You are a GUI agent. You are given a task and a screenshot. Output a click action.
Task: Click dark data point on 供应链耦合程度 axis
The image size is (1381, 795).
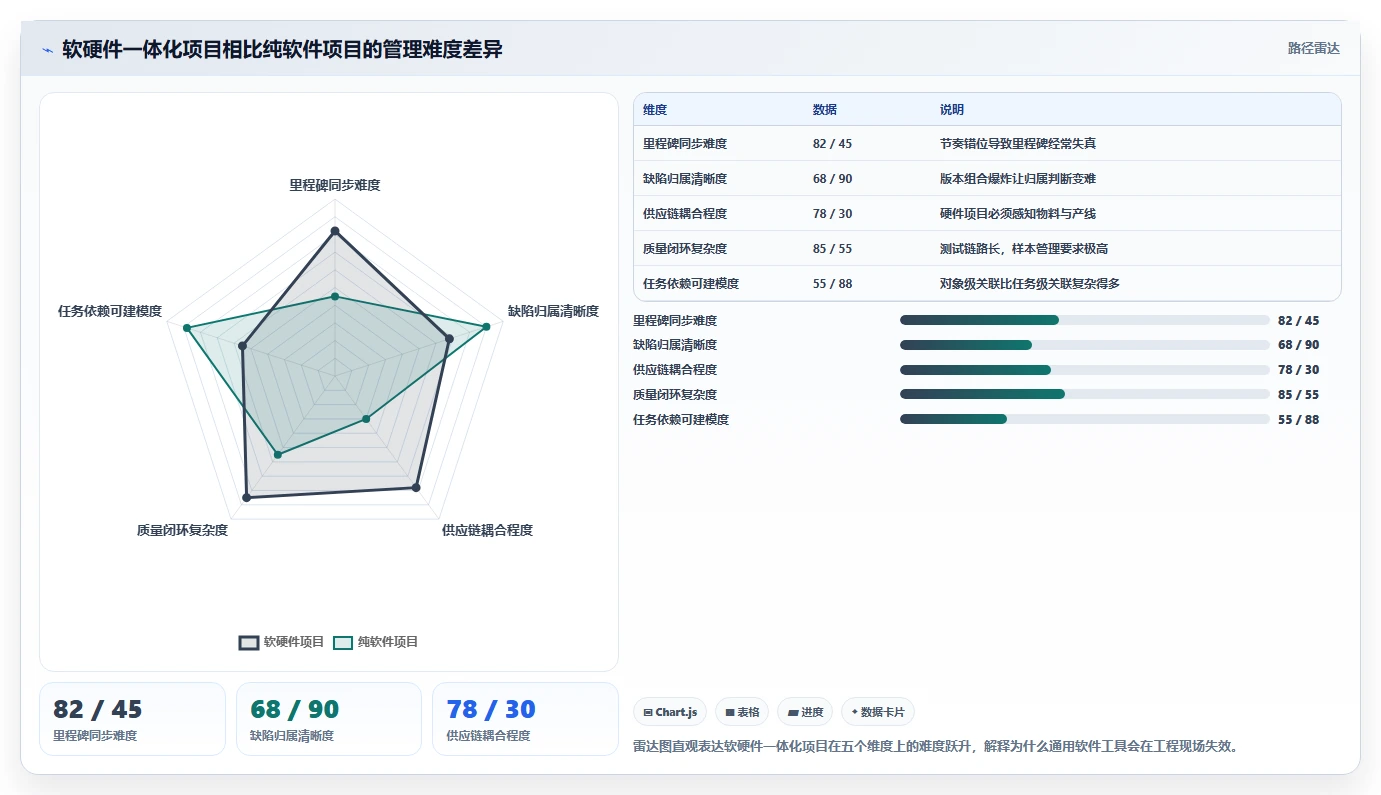coord(416,488)
